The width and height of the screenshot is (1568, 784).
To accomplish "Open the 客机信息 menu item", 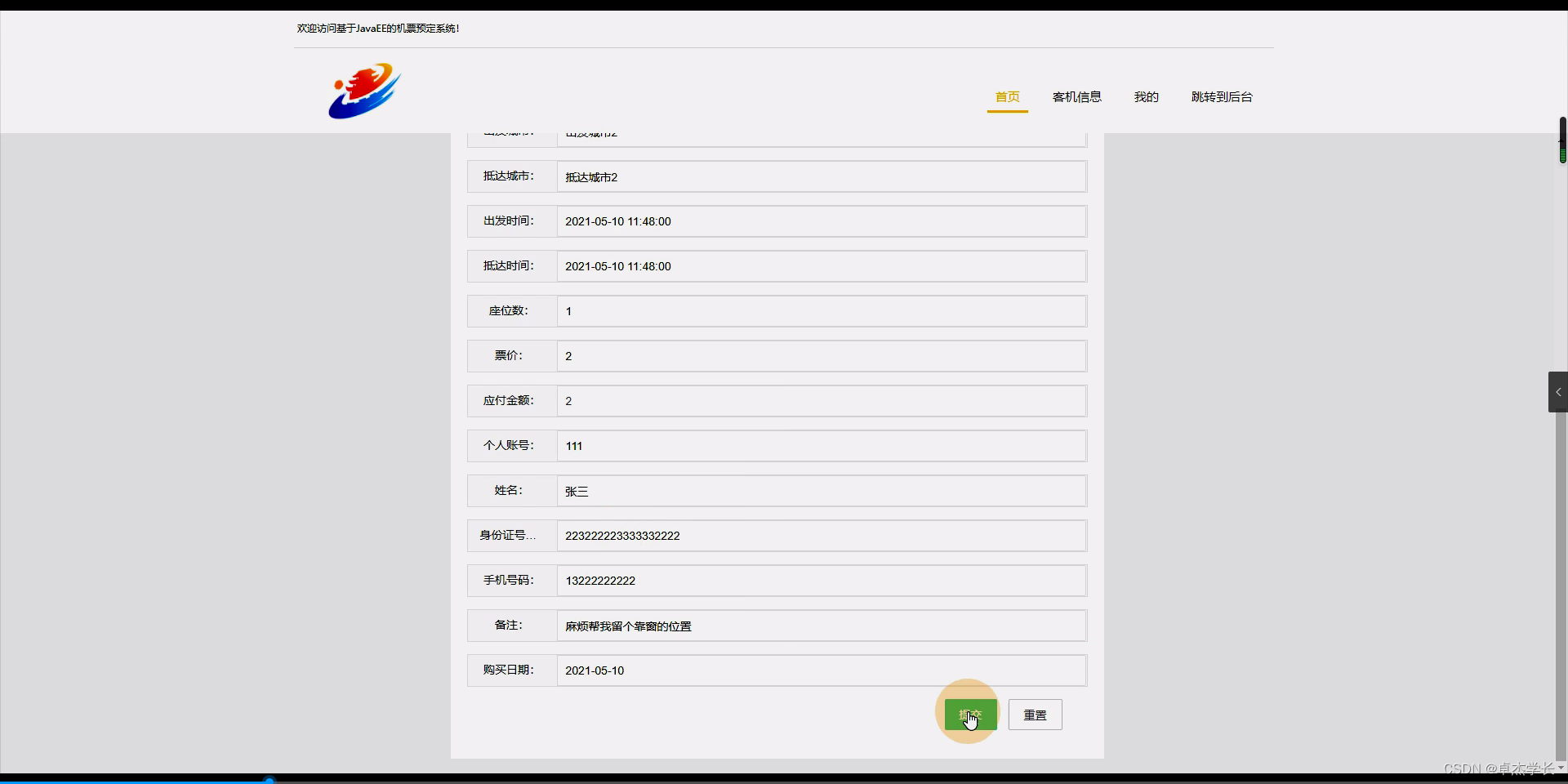I will click(1077, 96).
